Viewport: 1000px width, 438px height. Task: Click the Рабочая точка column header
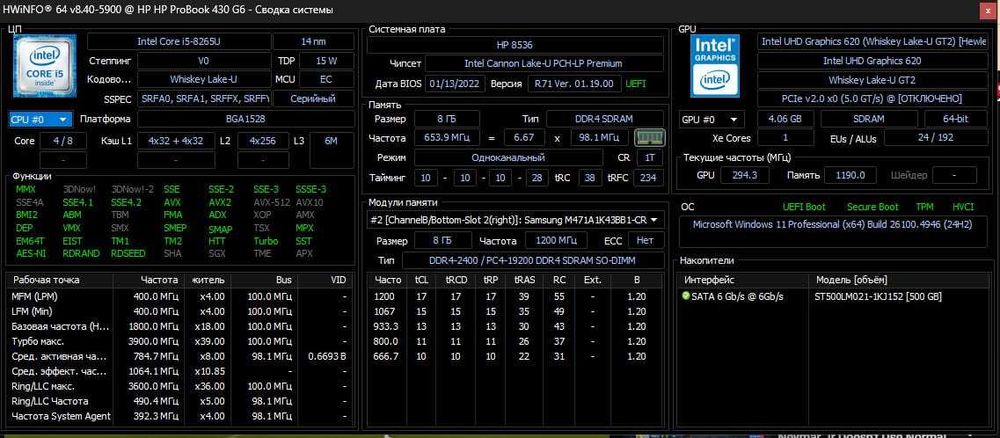point(60,280)
